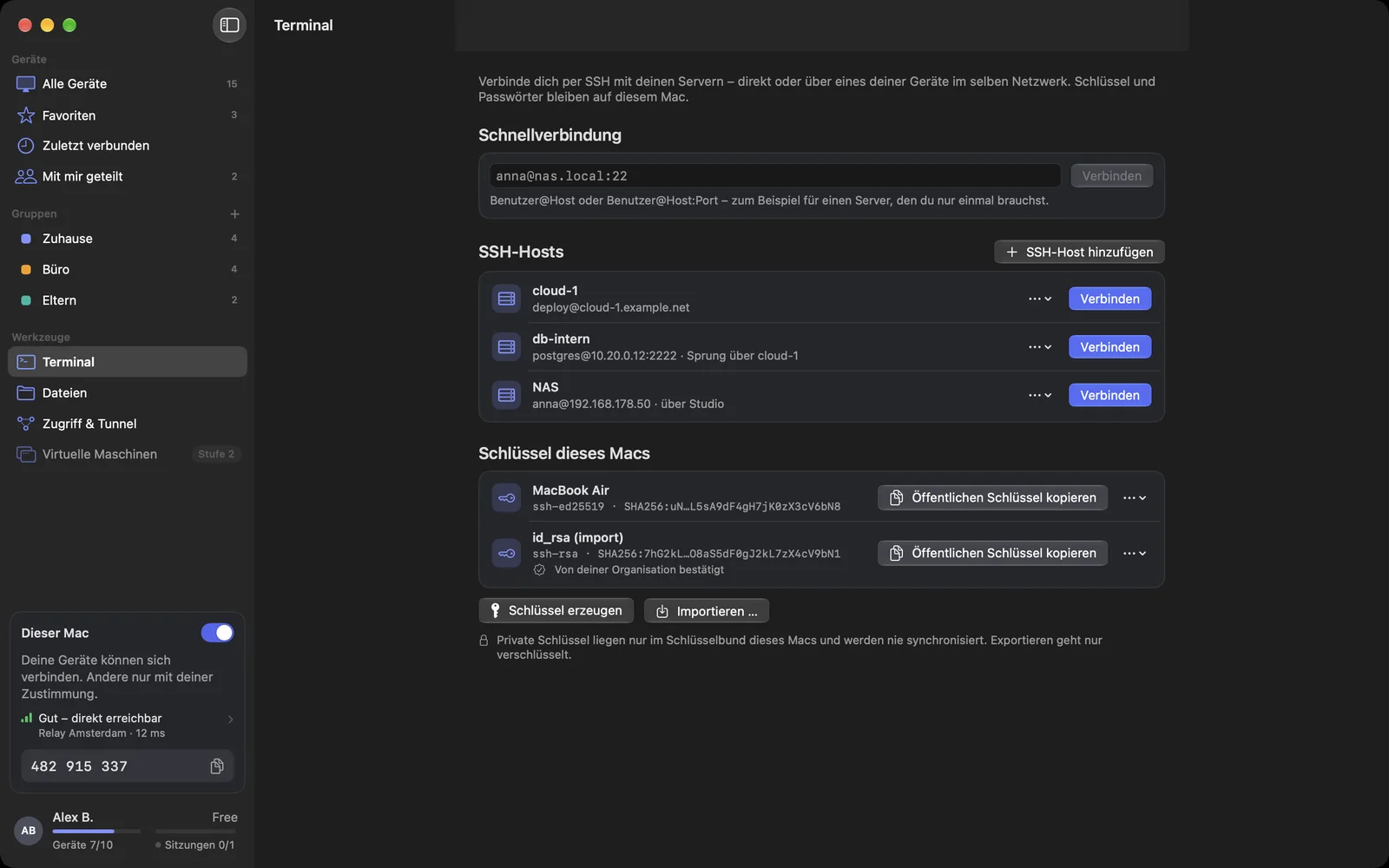Click the AB user avatar
1389x868 pixels.
[x=29, y=831]
